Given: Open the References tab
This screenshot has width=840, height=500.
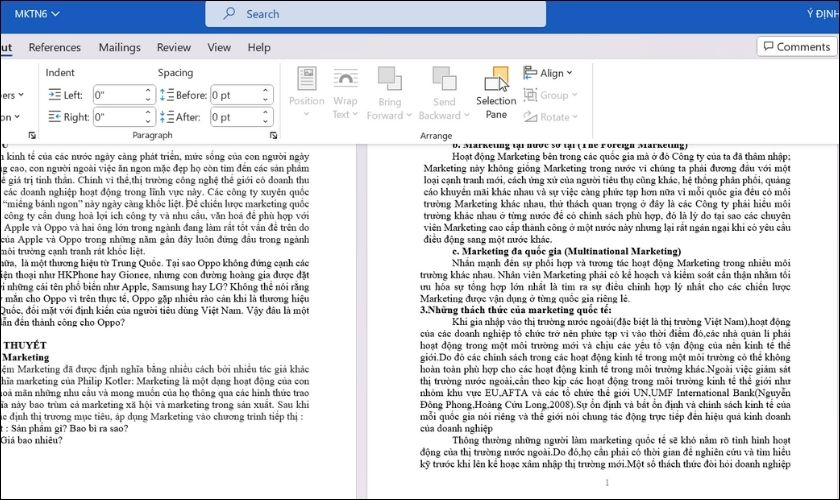Looking at the screenshot, I should (x=55, y=47).
